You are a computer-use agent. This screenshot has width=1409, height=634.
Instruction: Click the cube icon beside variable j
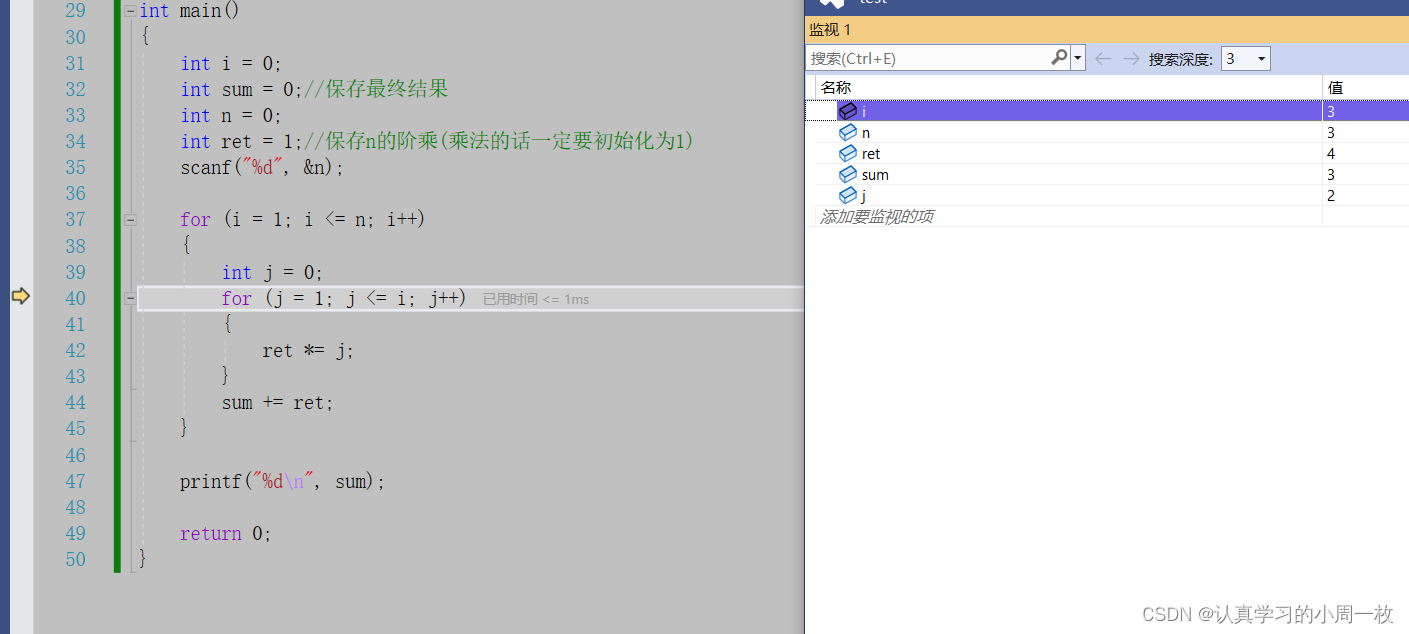click(847, 195)
